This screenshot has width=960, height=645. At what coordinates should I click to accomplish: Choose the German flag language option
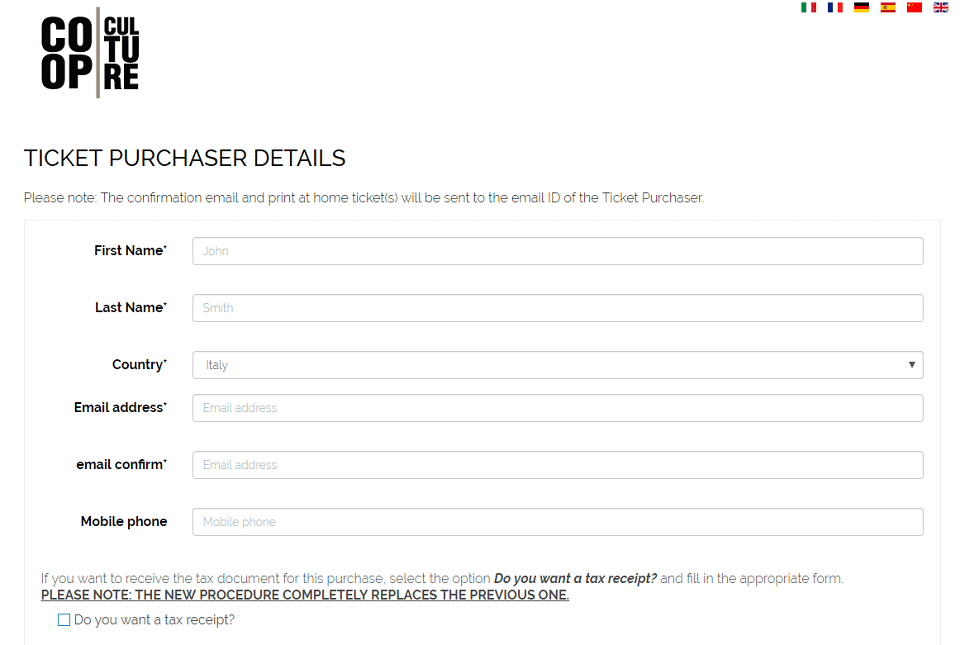click(x=861, y=7)
